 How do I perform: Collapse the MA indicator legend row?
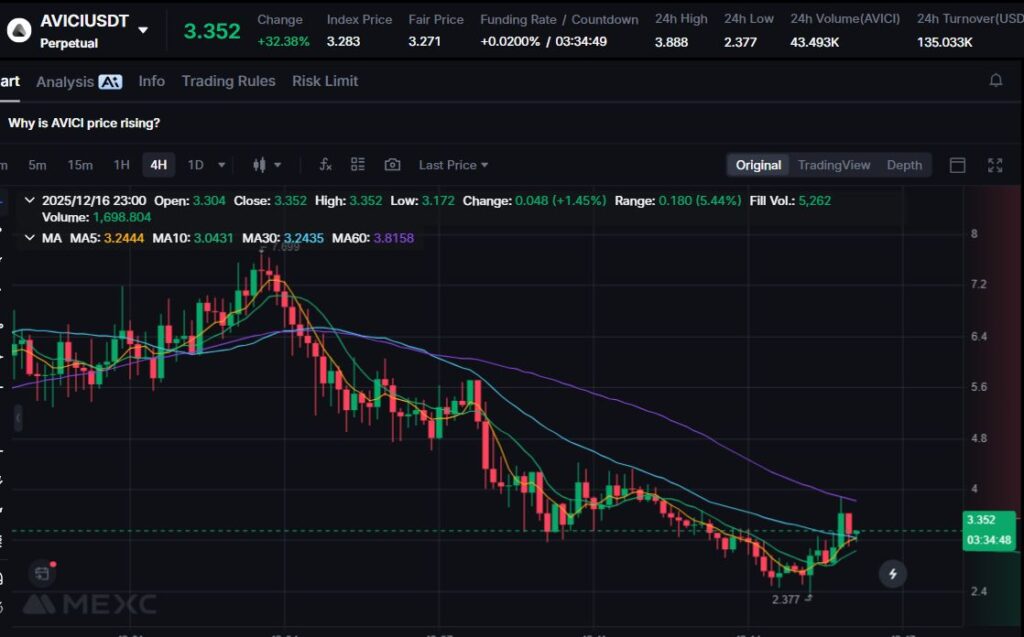(x=28, y=238)
